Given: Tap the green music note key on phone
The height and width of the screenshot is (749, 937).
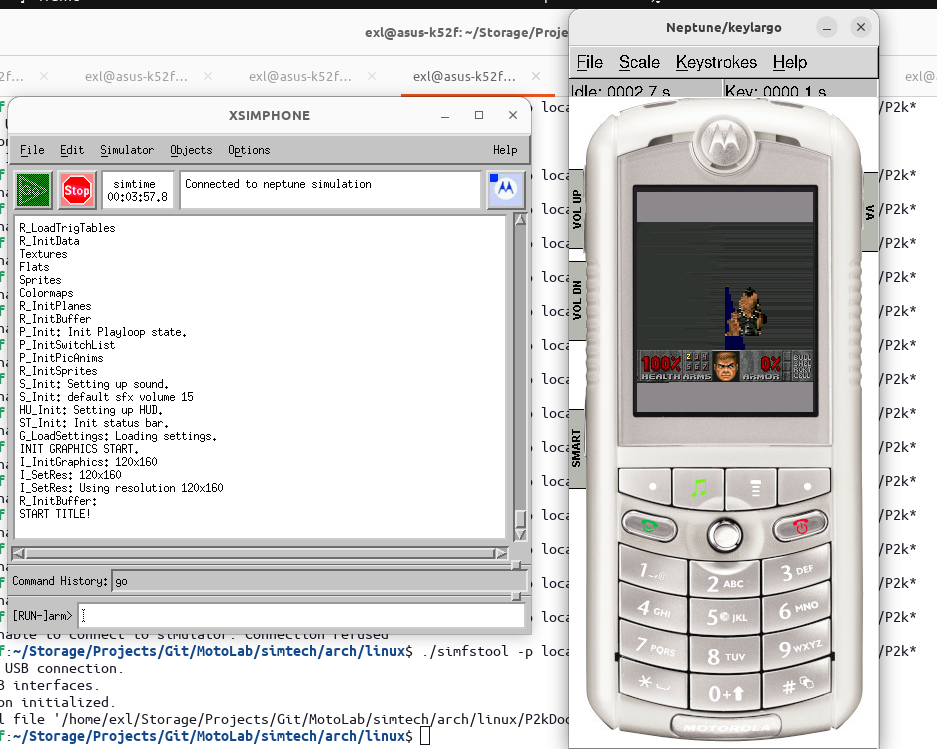Looking at the screenshot, I should point(699,488).
